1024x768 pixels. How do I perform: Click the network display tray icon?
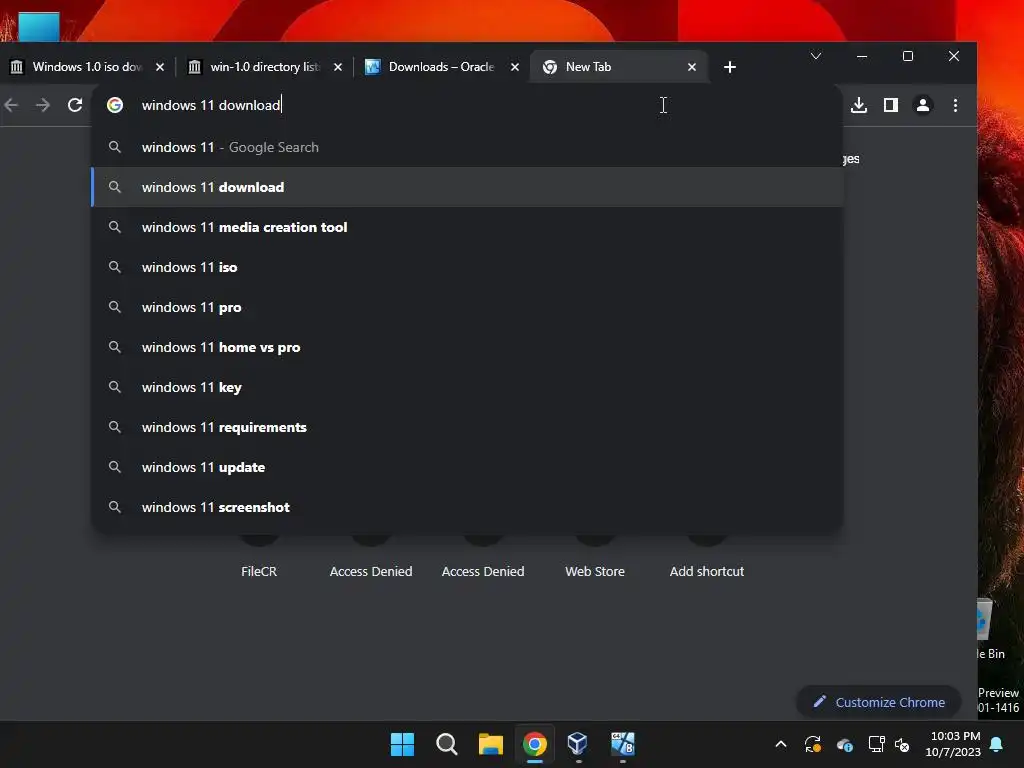876,744
